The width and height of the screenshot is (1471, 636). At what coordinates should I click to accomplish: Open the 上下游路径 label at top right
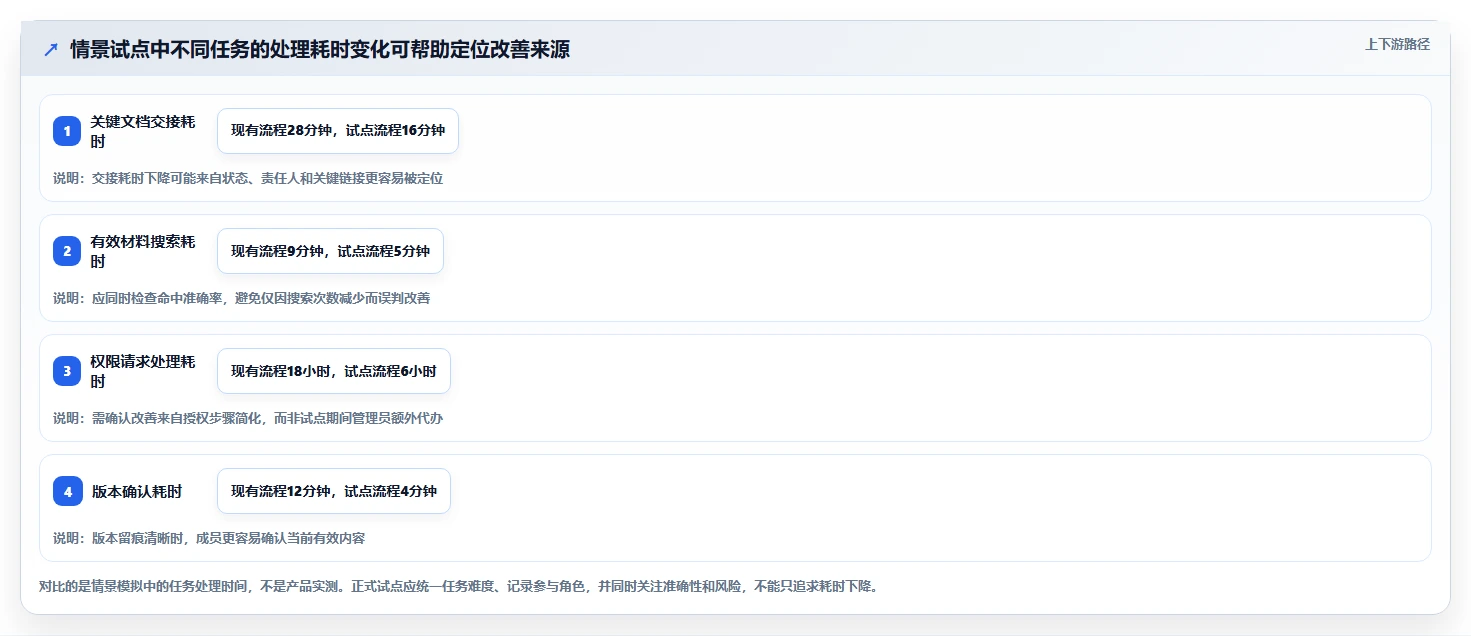pos(1397,44)
